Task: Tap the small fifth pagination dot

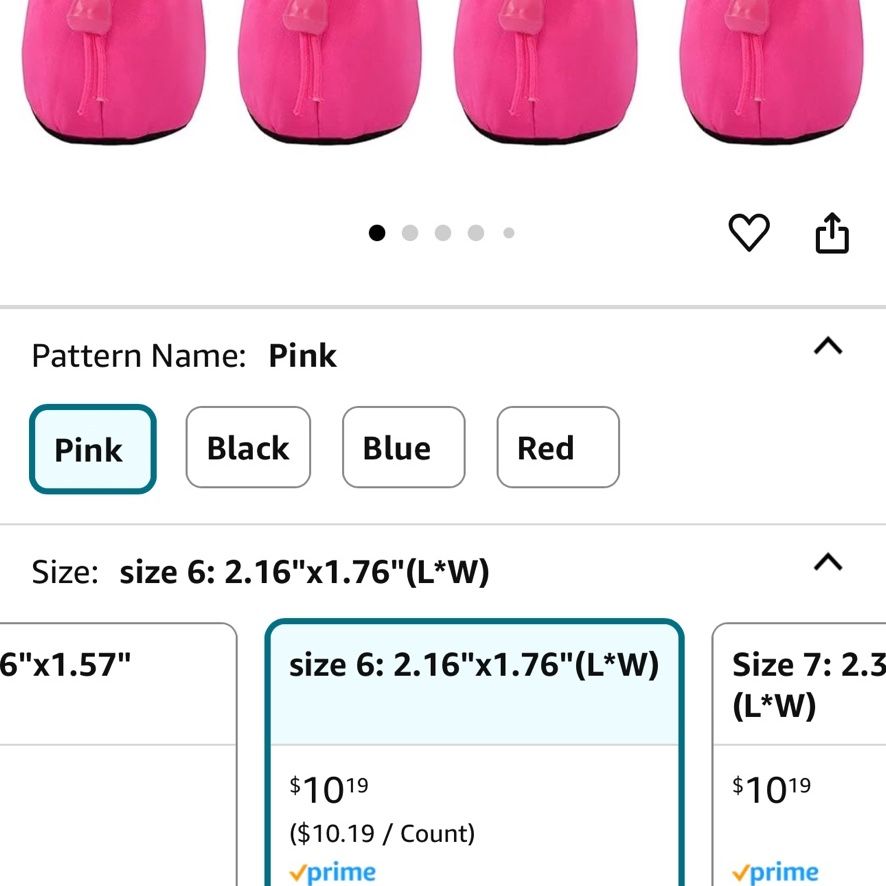Action: [x=509, y=233]
